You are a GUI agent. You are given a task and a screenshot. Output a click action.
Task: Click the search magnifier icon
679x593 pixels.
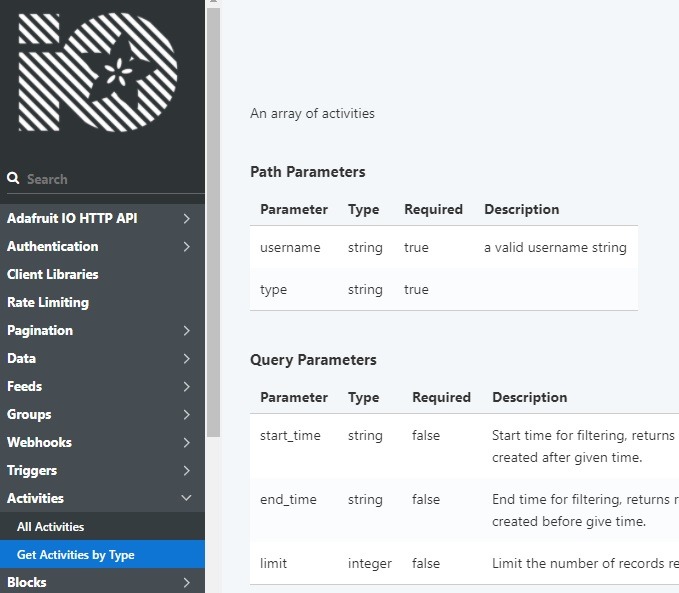pos(13,178)
